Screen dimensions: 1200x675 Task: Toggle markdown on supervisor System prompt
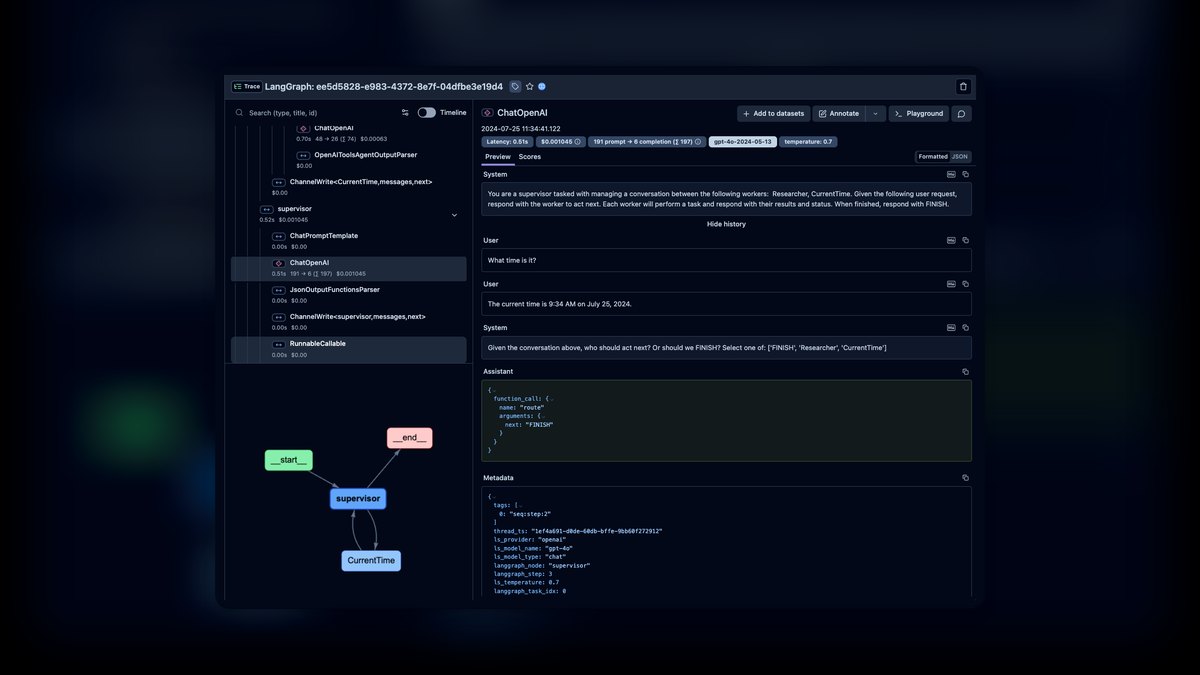(951, 174)
